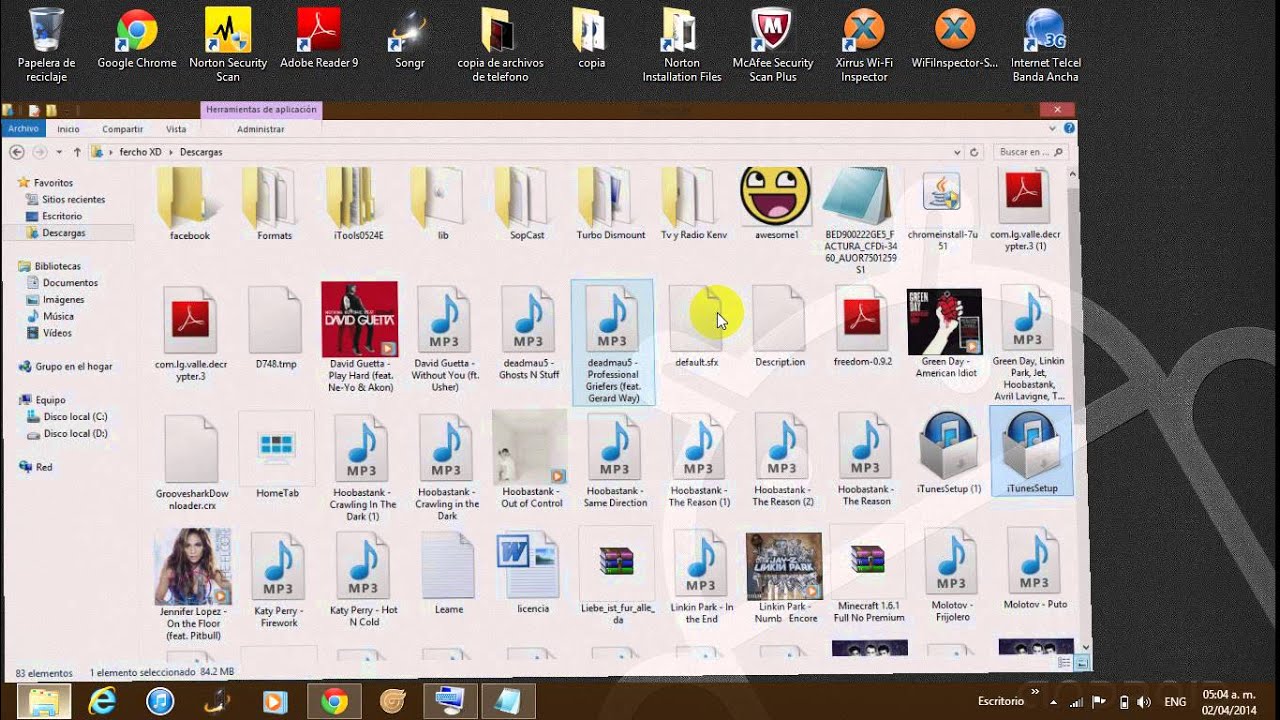Expand the ribbon with the chevron

click(x=1053, y=129)
